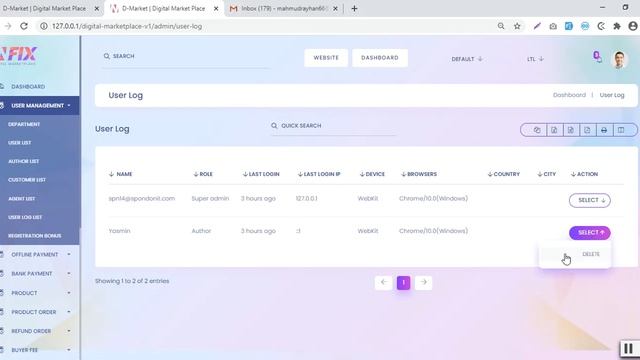Image resolution: width=640 pixels, height=360 pixels.
Task: Click the pen extension icon
Action: [x=537, y=26]
